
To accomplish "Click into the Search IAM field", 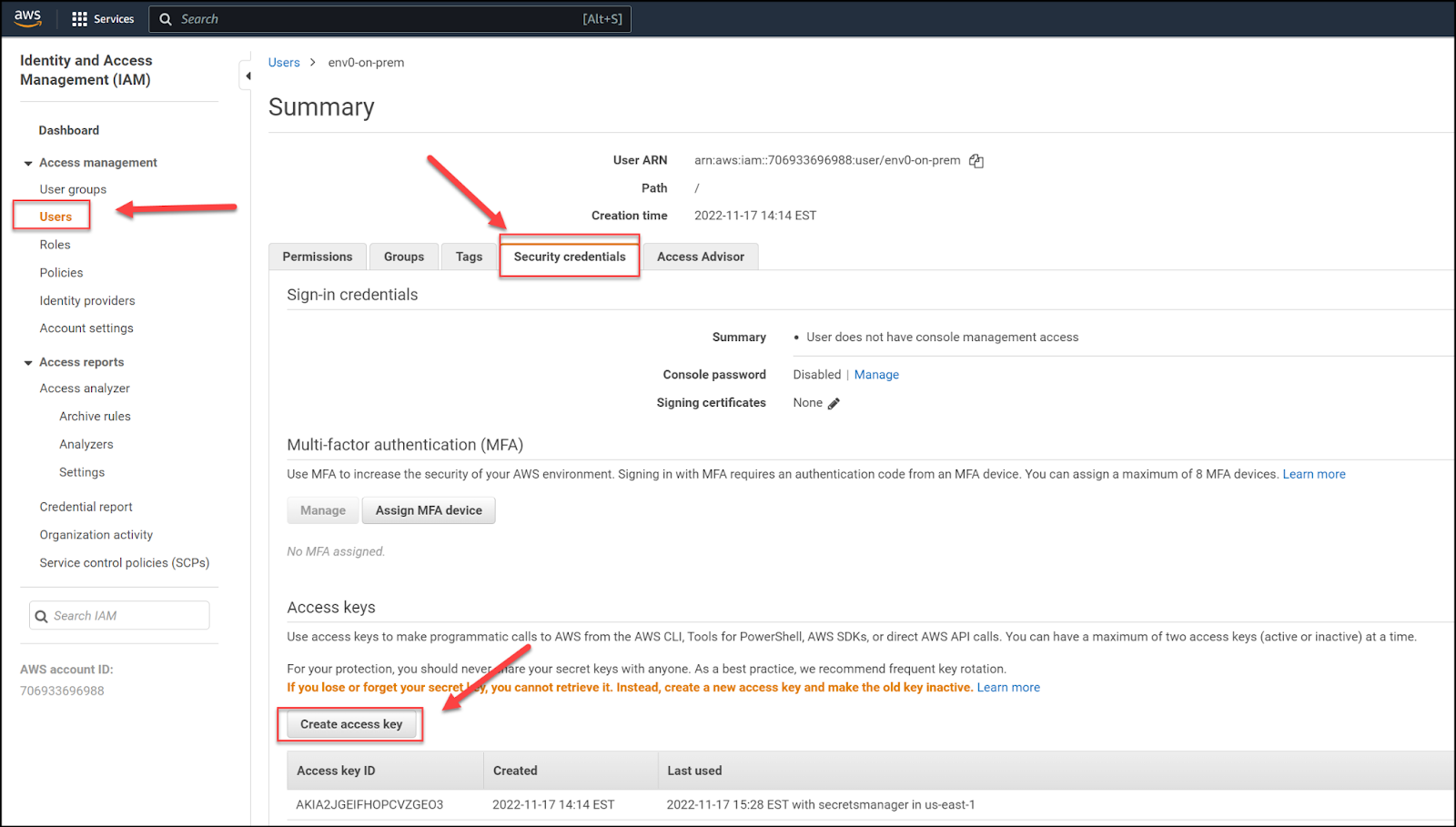I will [119, 616].
